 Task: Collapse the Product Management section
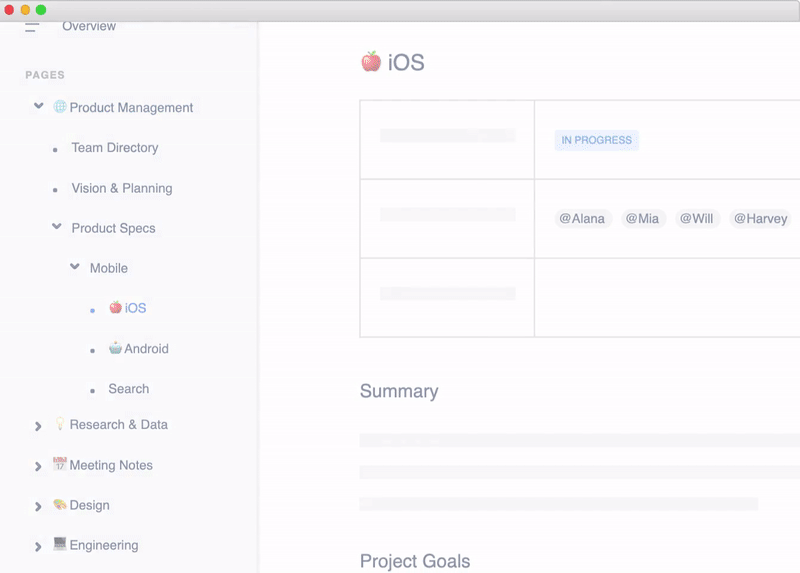39,106
